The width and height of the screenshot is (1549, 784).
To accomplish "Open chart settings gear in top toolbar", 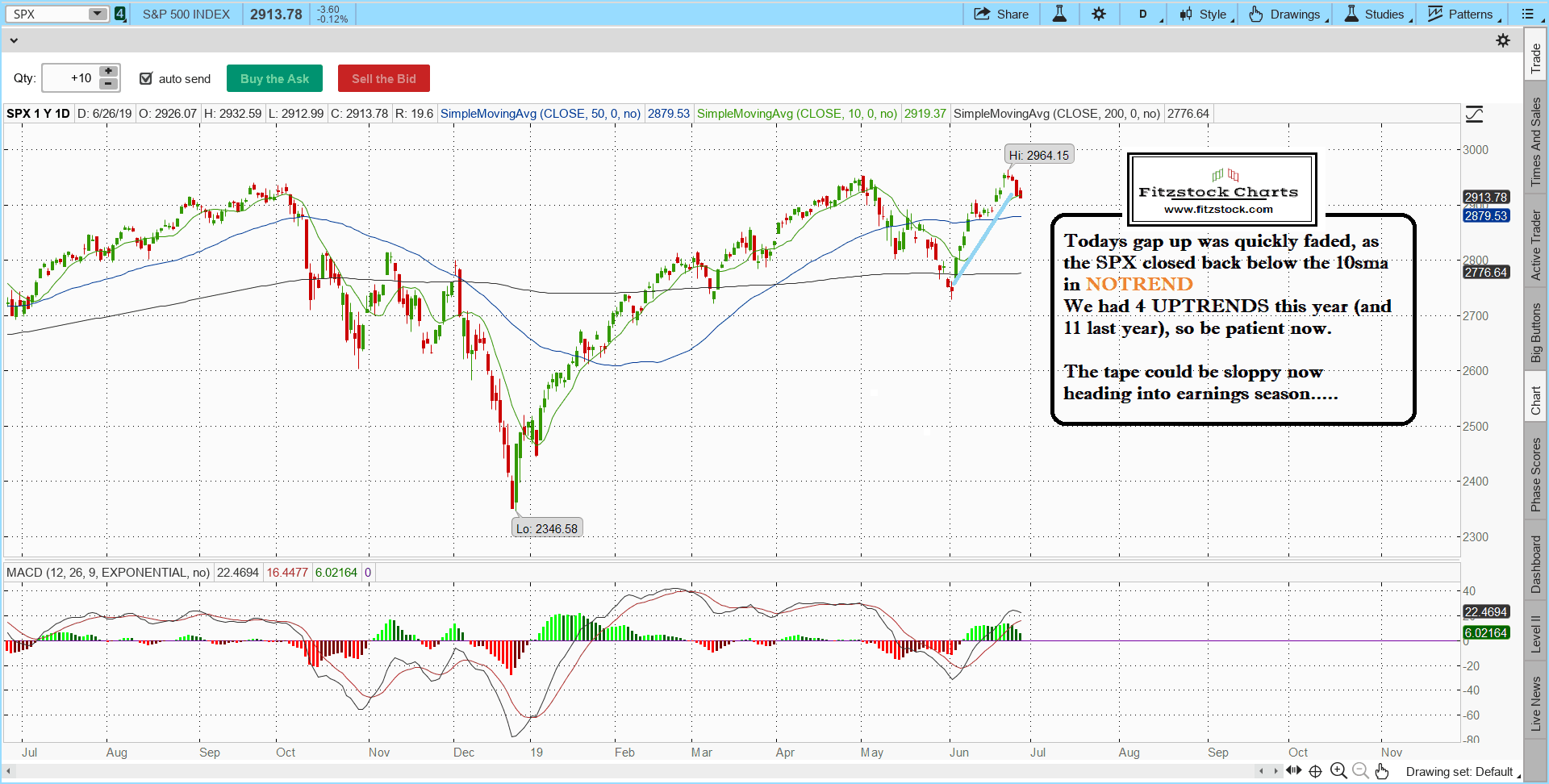I will point(1099,14).
